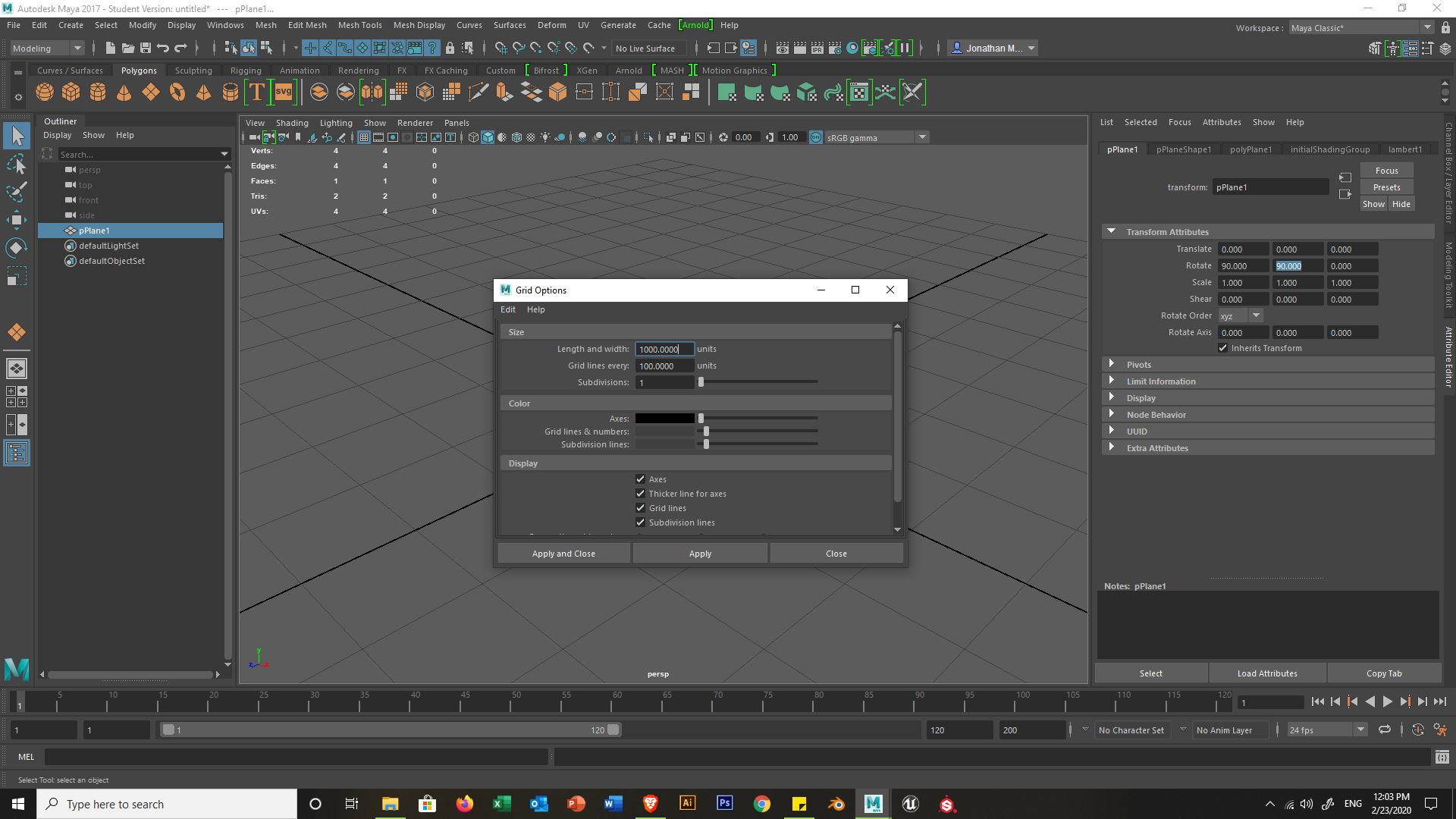Disable the Subdivision lines checkbox
Image resolution: width=1456 pixels, height=819 pixels.
(641, 522)
